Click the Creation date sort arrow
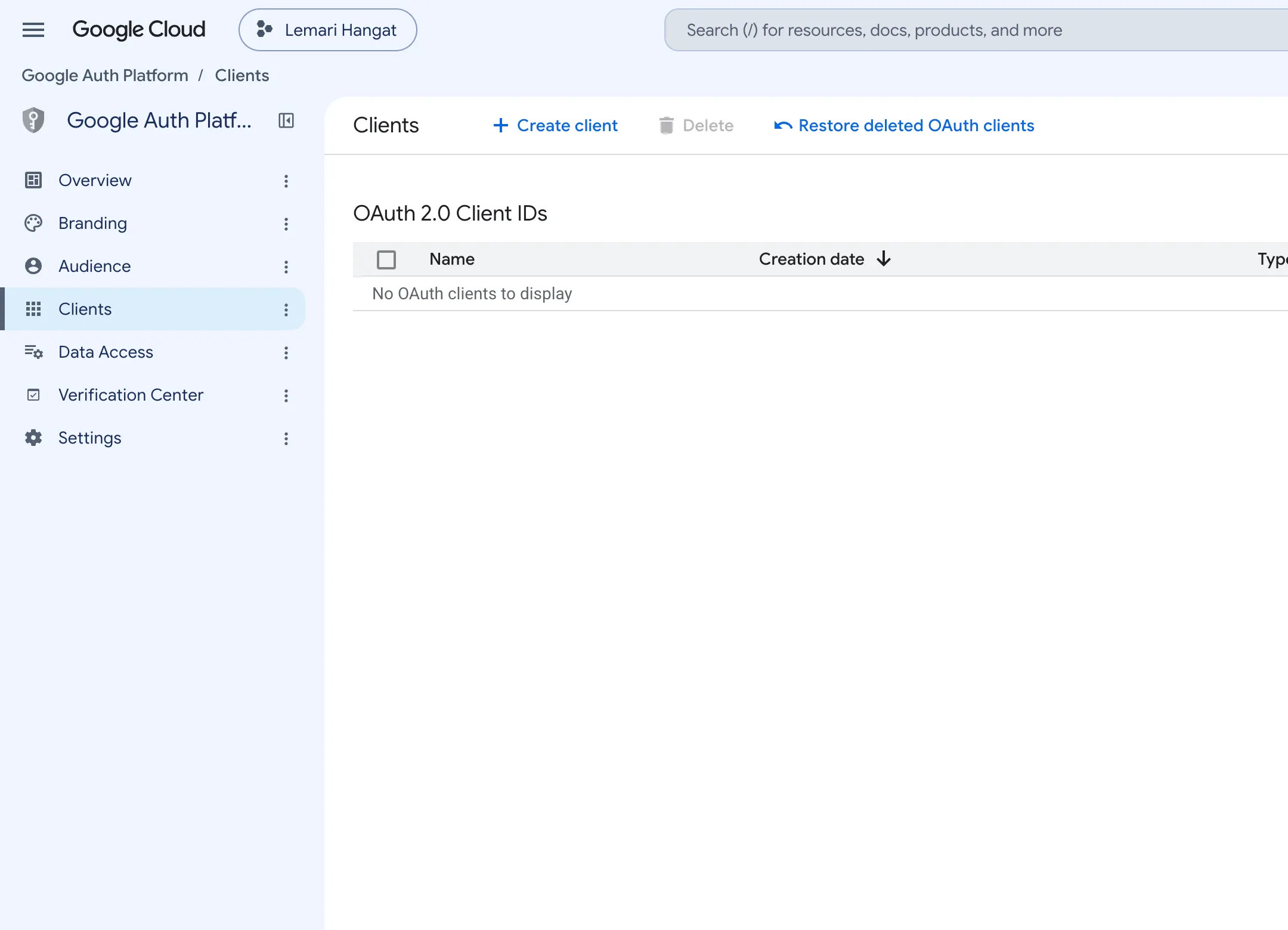 click(884, 259)
